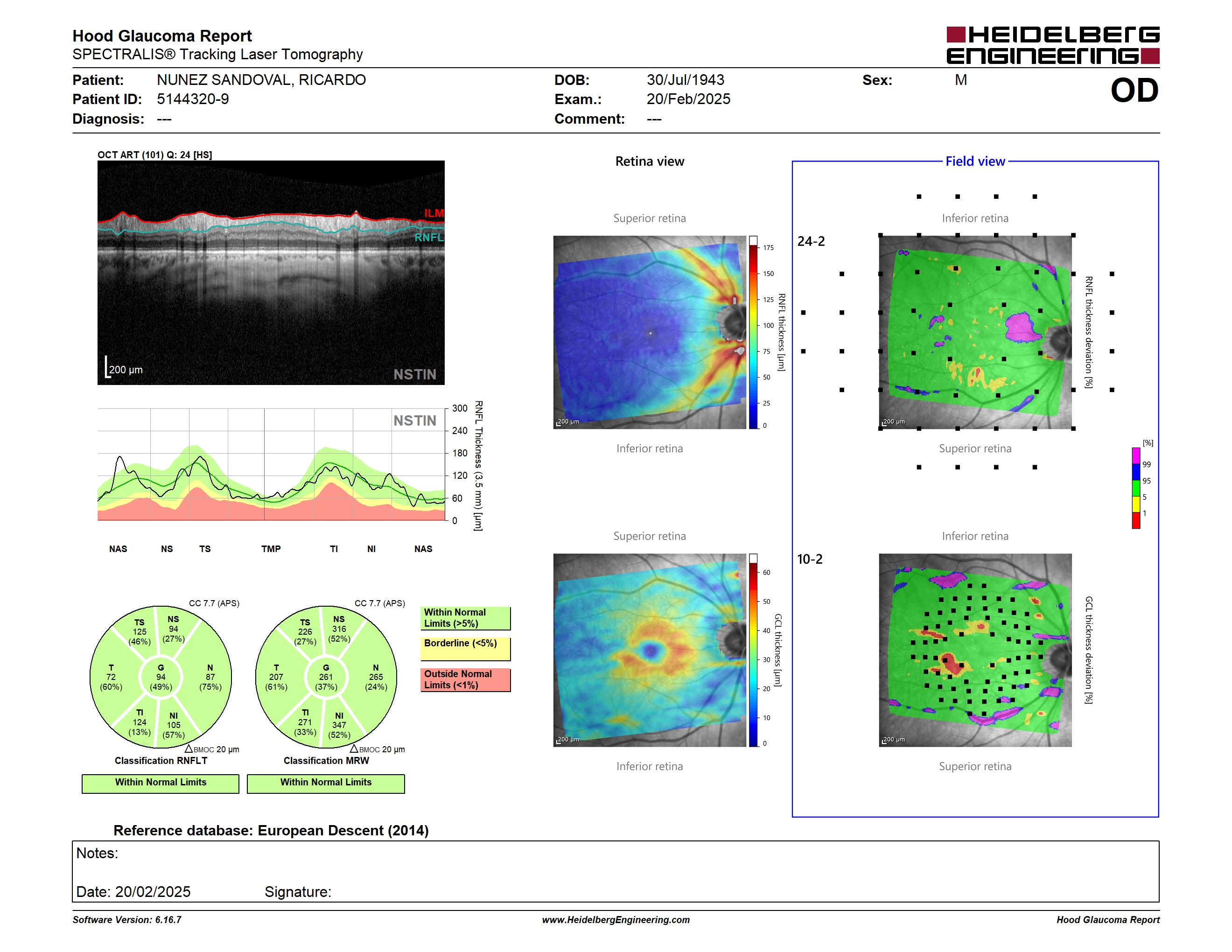Select the 24-2 RNFL deviation map
Image resolution: width=1232 pixels, height=952 pixels.
point(975,332)
